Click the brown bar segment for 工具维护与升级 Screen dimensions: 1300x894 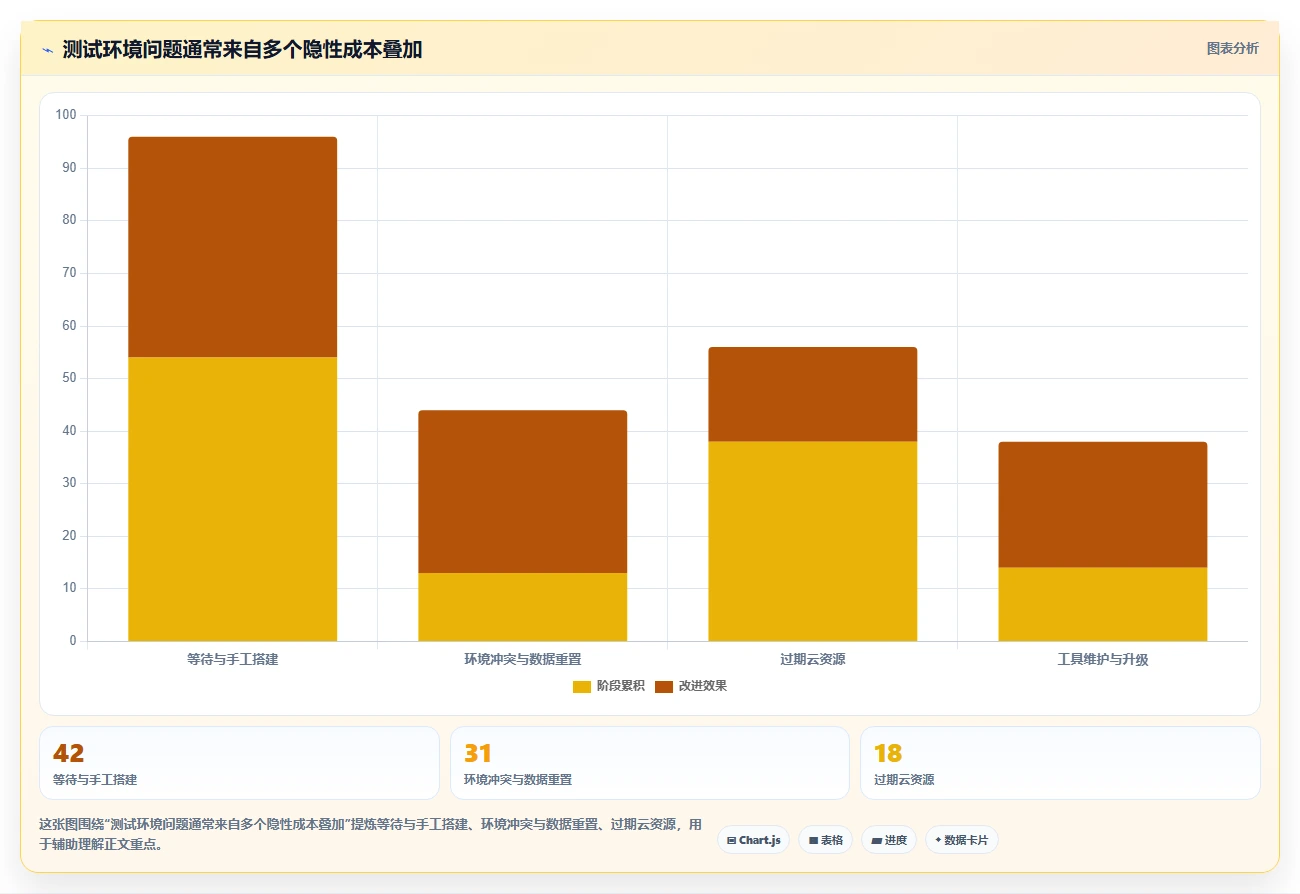(1103, 505)
